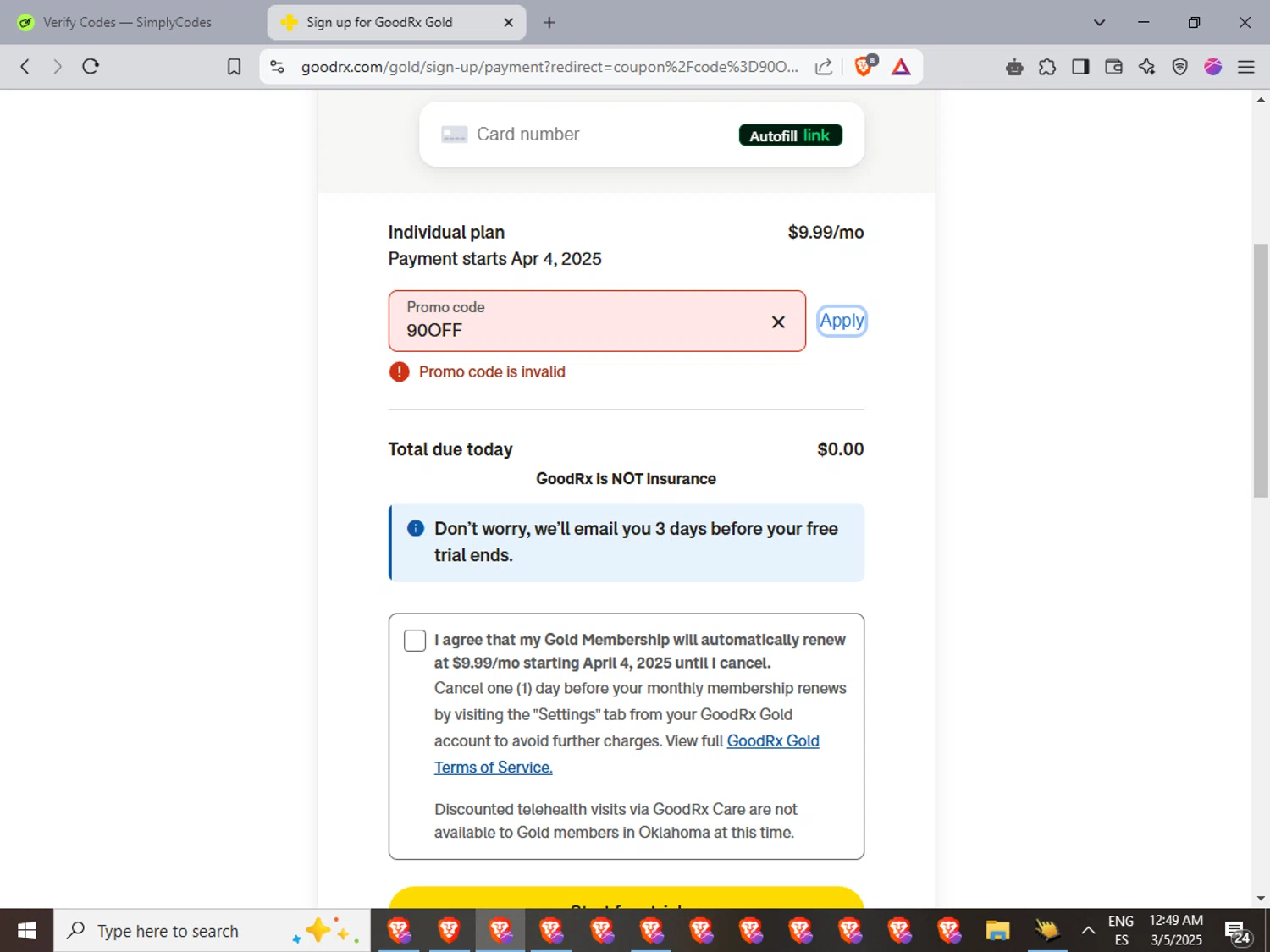Open the Extensions puzzle icon
Viewport: 1270px width, 952px height.
coord(1047,67)
